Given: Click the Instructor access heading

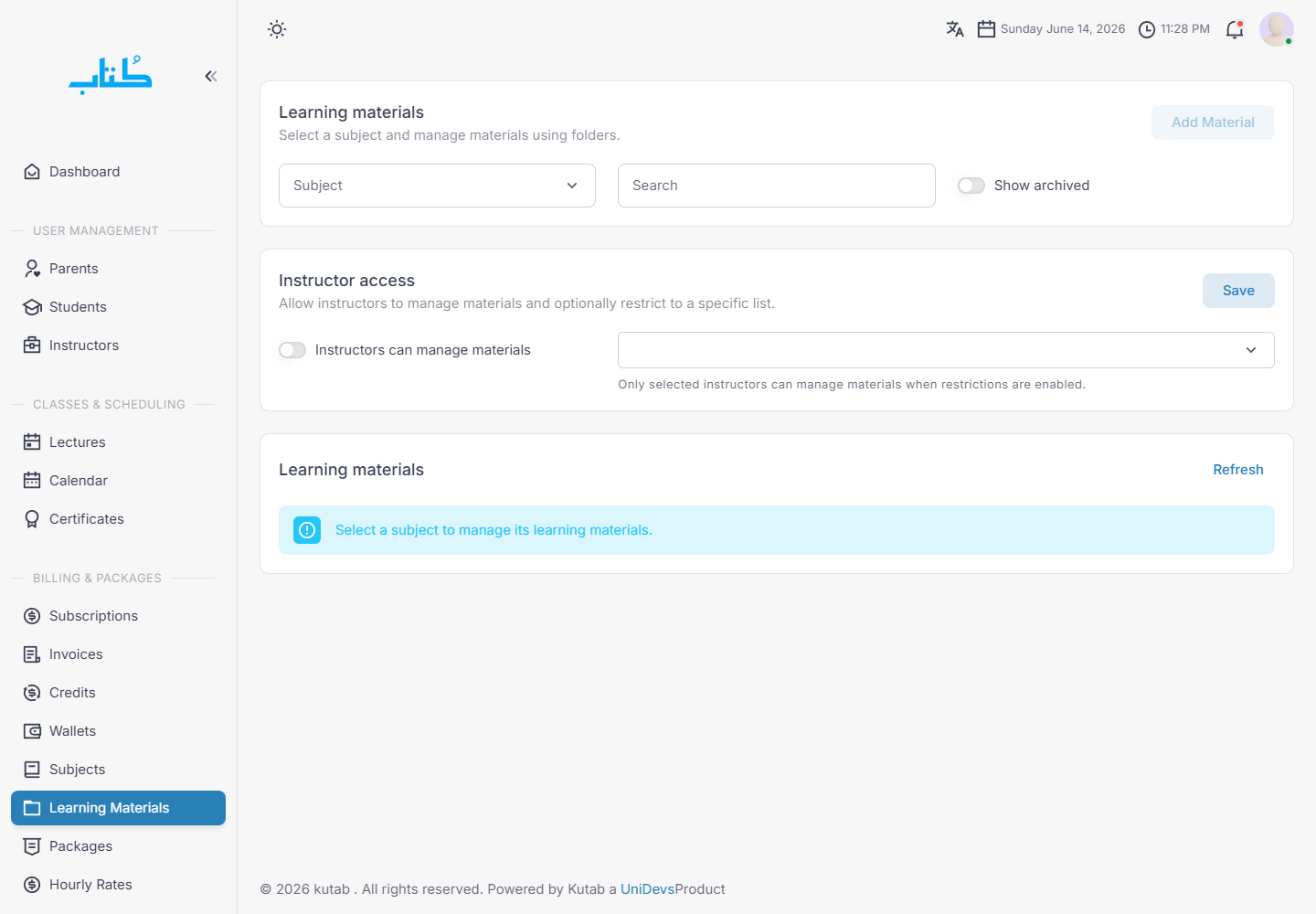Looking at the screenshot, I should pyautogui.click(x=346, y=281).
